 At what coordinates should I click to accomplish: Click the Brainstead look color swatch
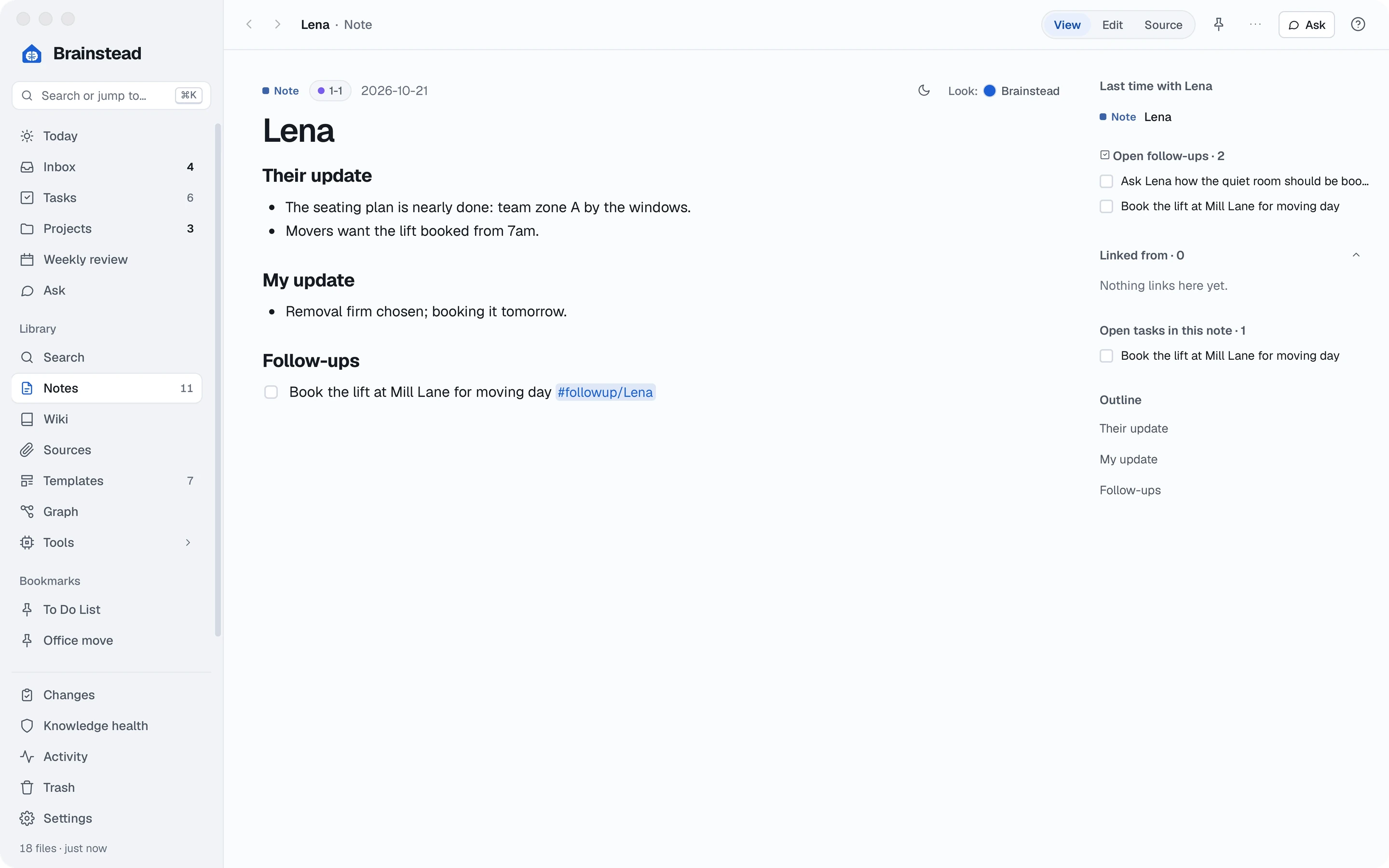click(x=990, y=91)
